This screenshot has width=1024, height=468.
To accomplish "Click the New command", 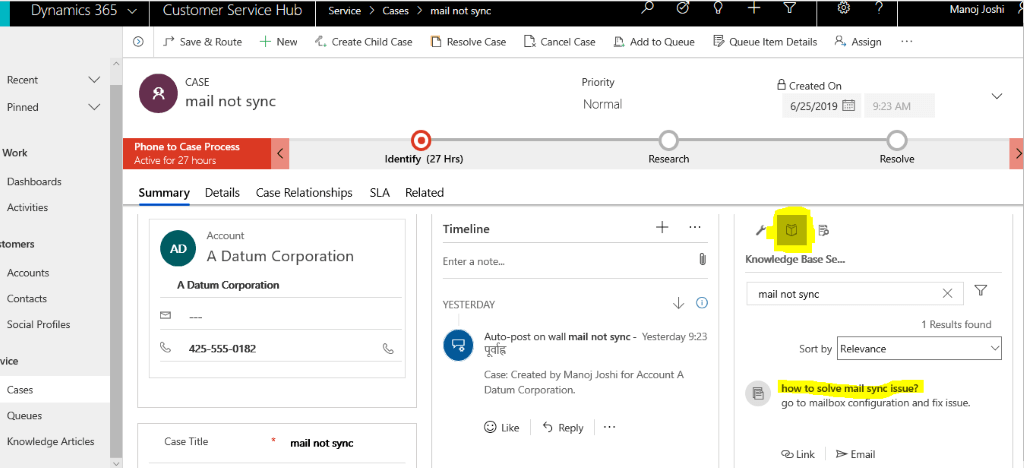I will 279,42.
